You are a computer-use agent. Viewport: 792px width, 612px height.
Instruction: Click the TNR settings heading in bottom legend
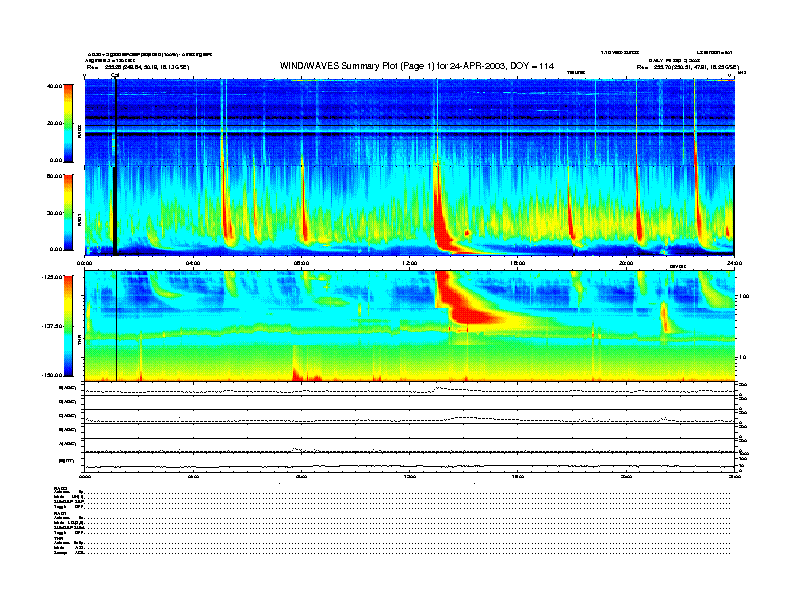(58, 538)
